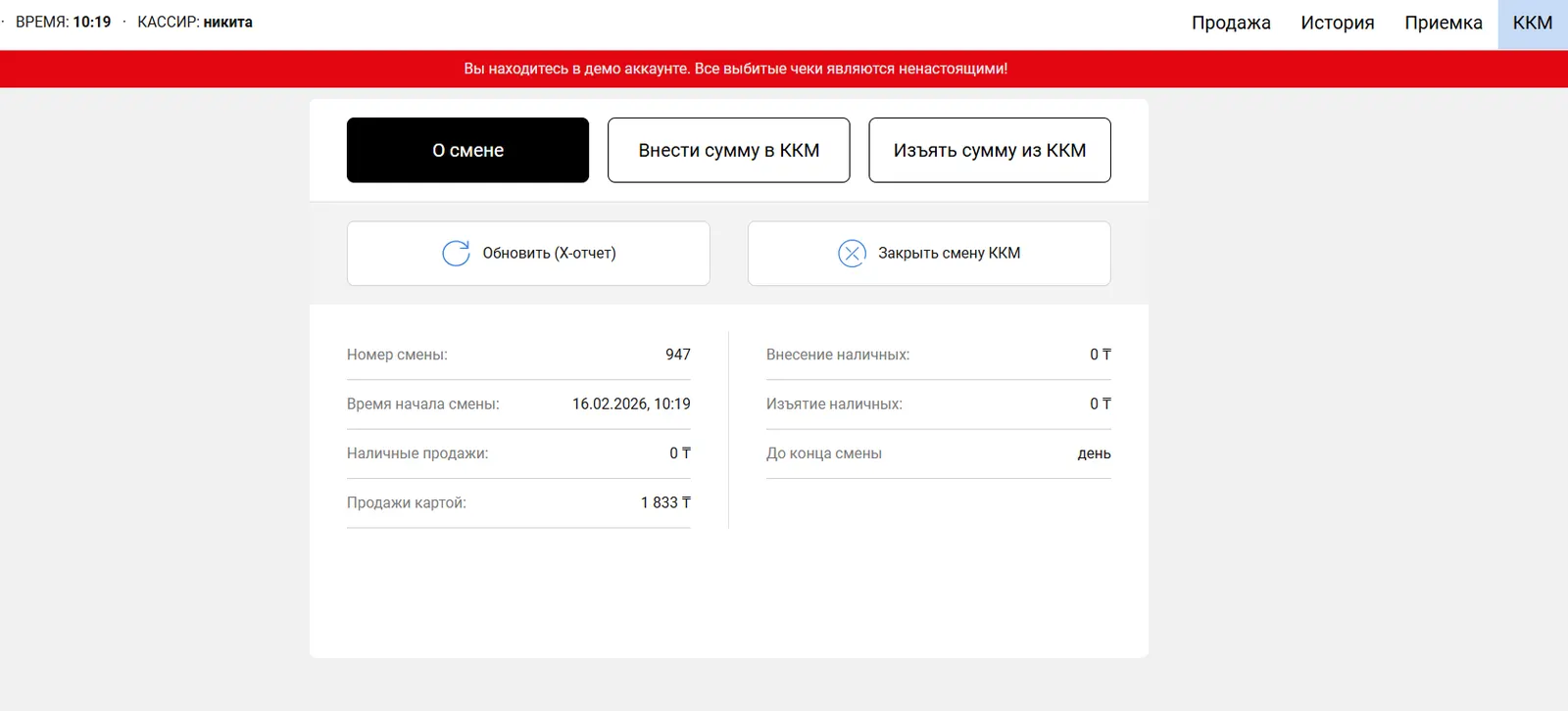The image size is (1568, 711).
Task: Click the circled X close-shift icon
Action: (x=852, y=254)
